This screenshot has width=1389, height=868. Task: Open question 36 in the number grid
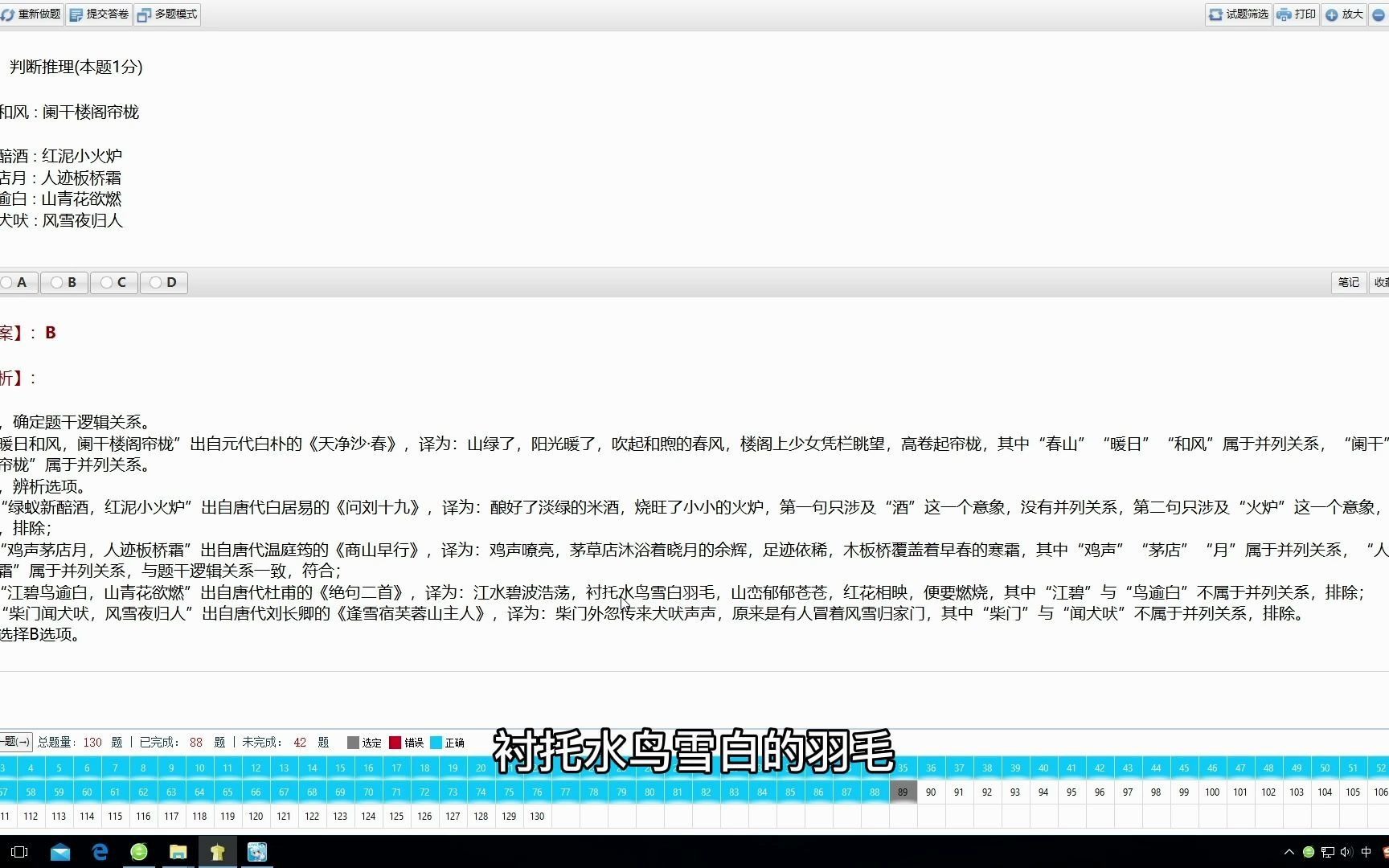tap(931, 768)
